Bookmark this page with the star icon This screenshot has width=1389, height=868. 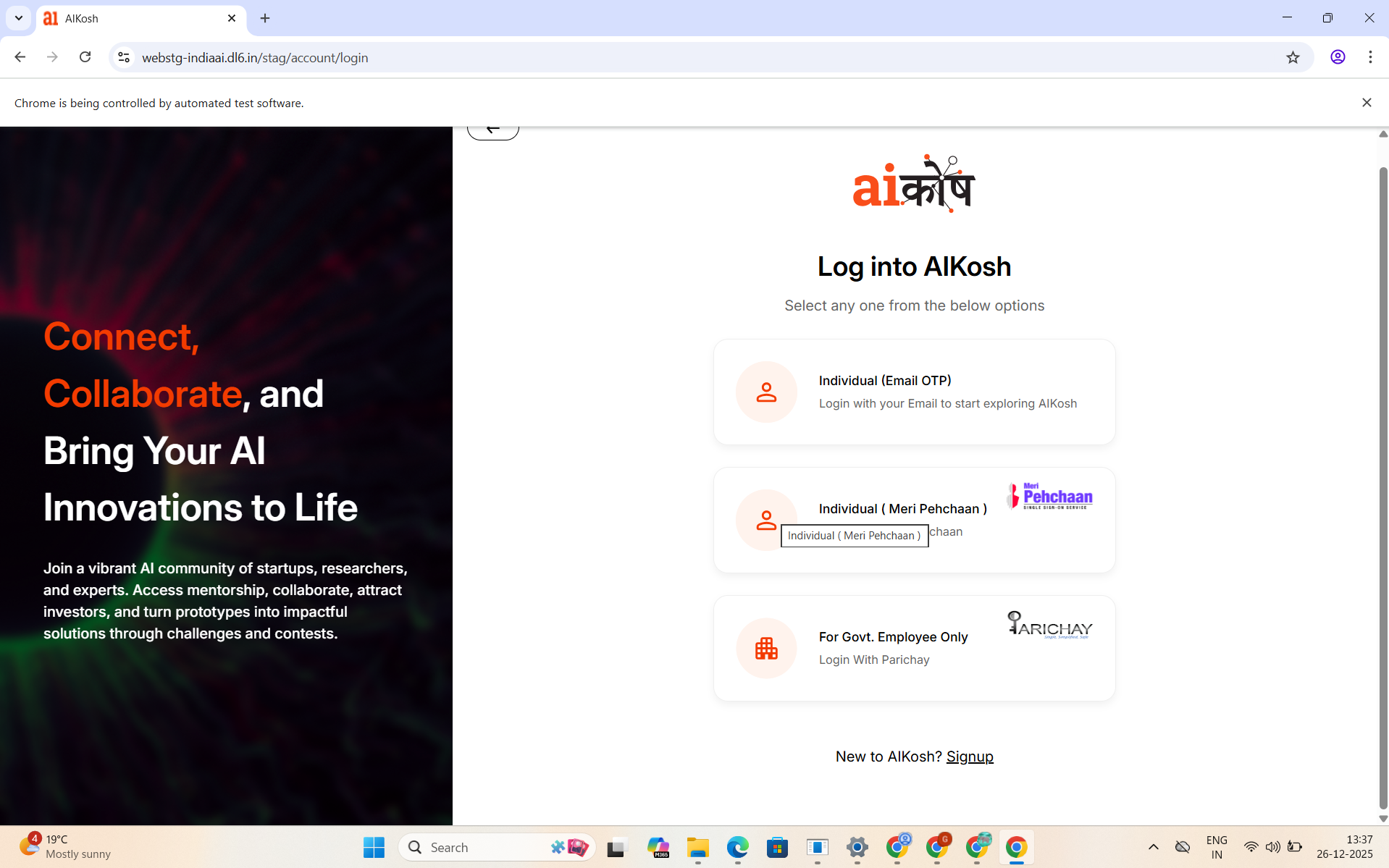pyautogui.click(x=1293, y=57)
